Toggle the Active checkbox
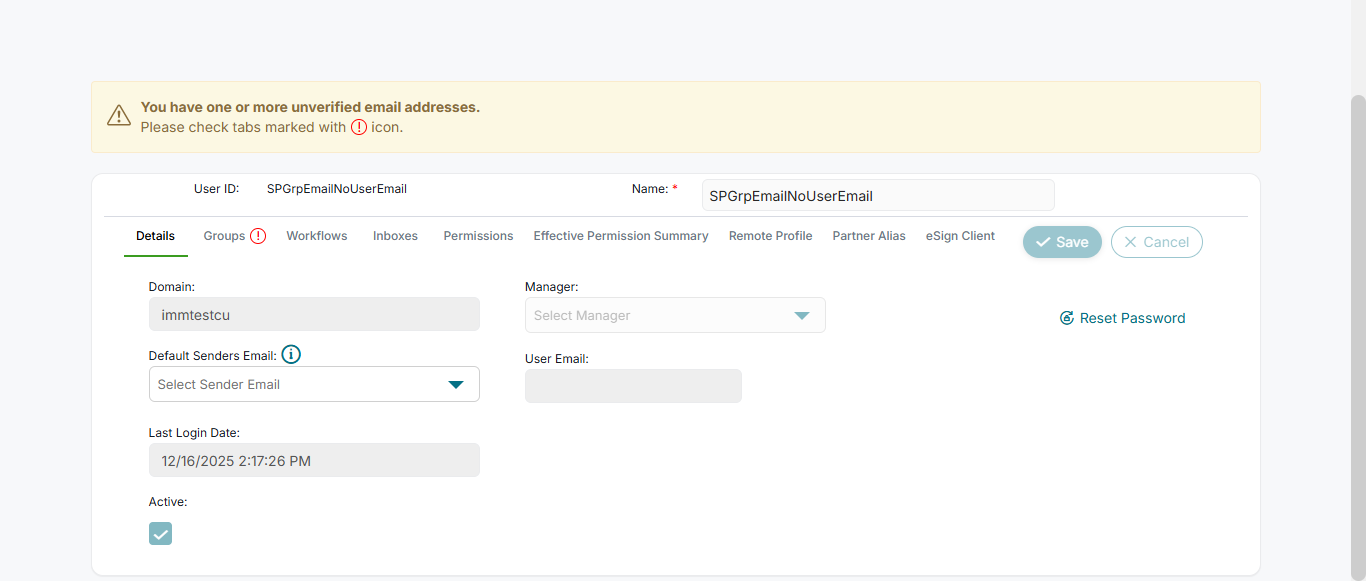 point(160,533)
